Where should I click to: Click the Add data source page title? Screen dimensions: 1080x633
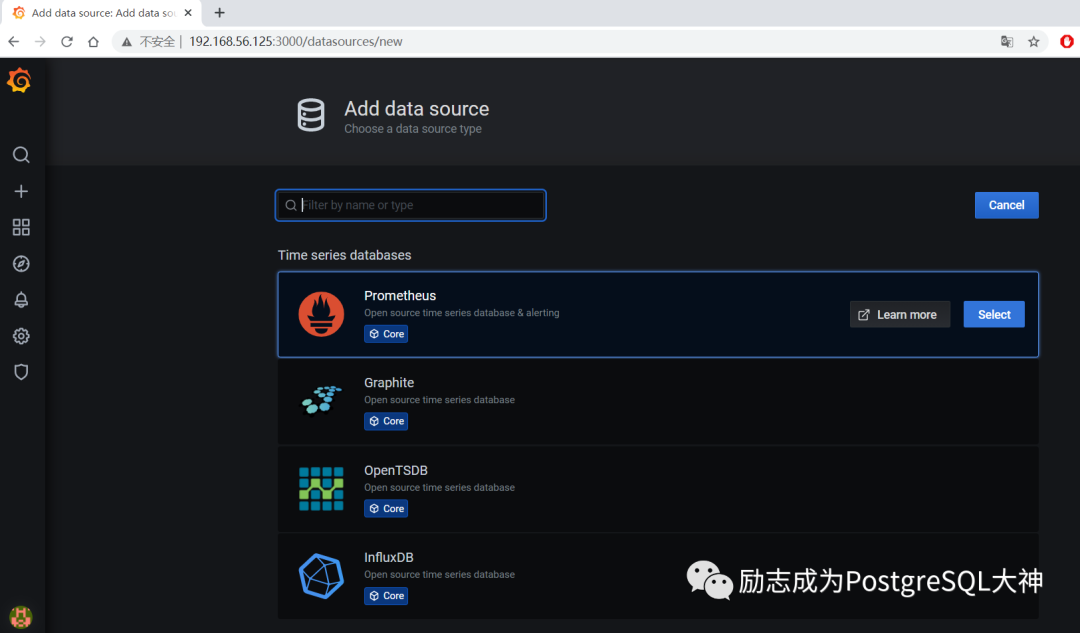[x=417, y=109]
